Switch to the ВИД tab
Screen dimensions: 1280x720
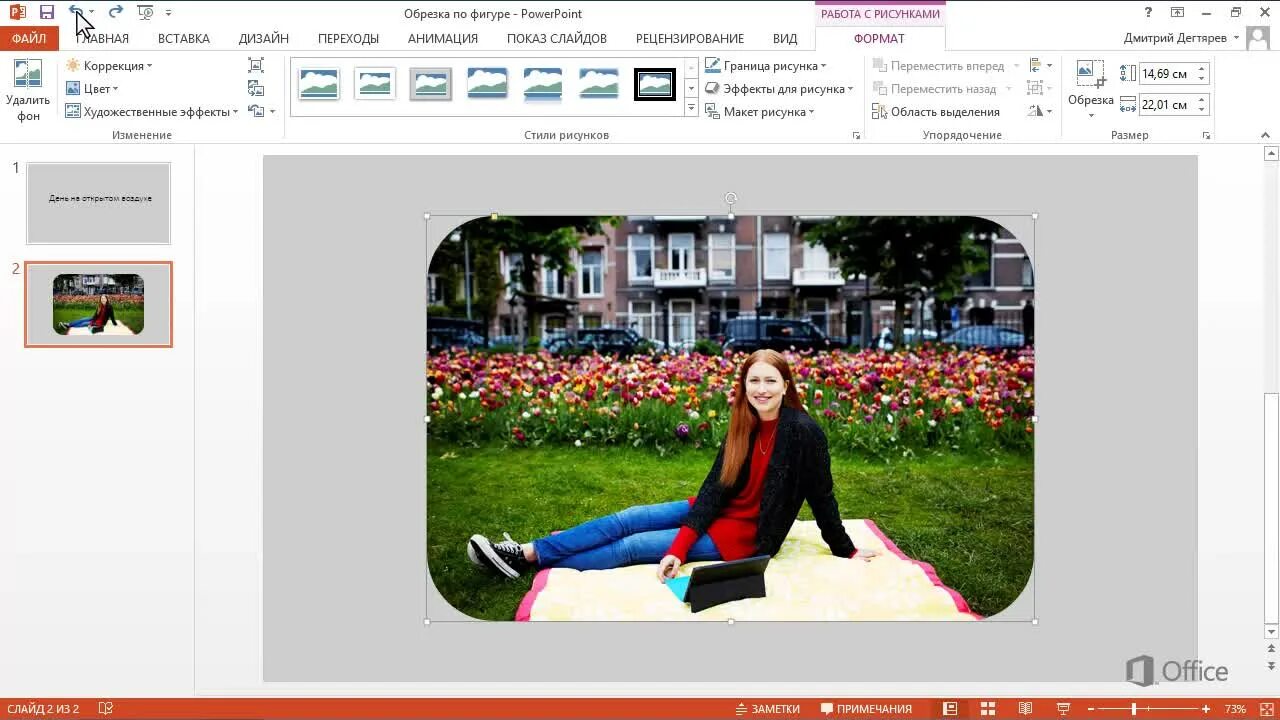tap(785, 38)
